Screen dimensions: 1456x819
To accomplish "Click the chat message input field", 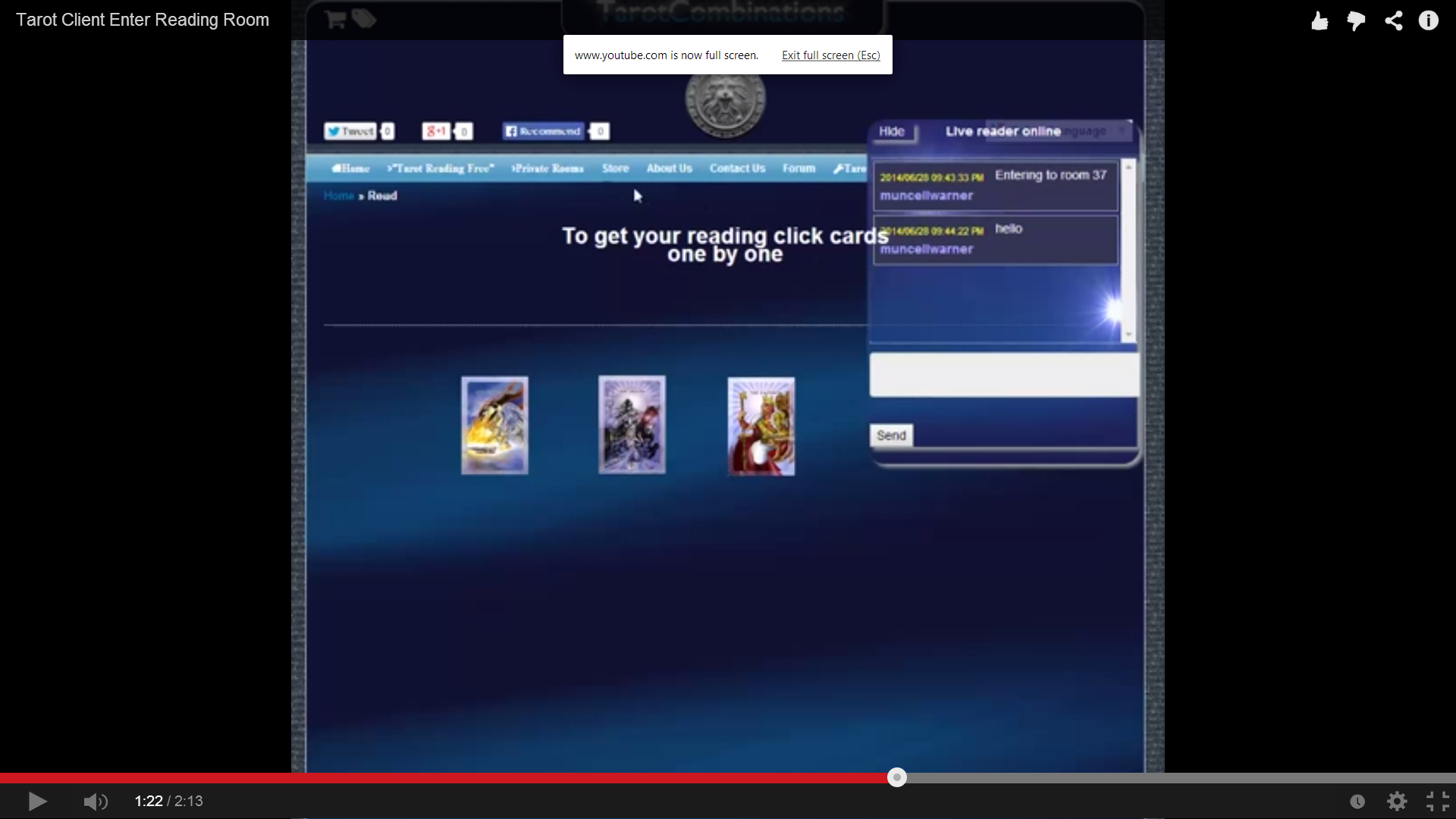I will click(1003, 375).
